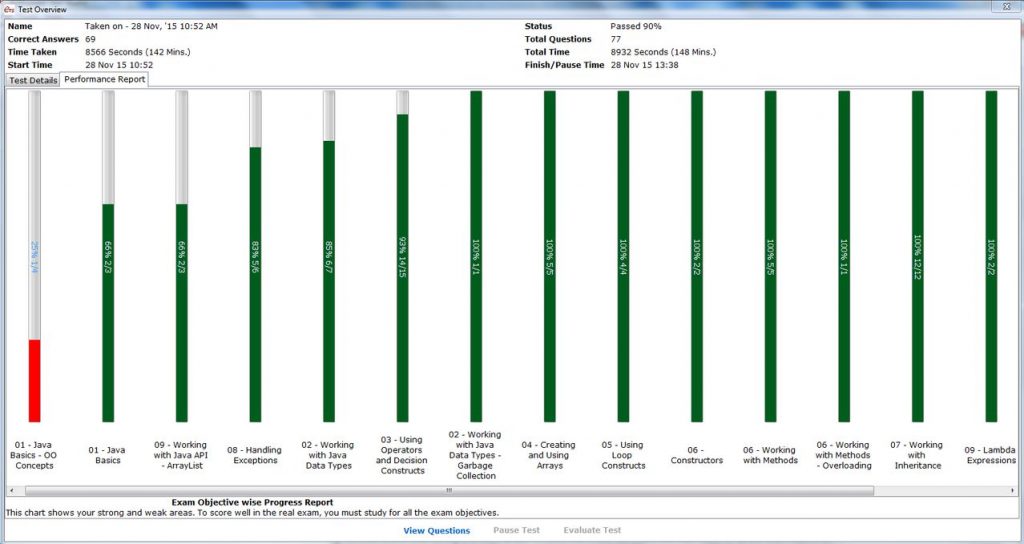Viewport: 1024px width, 544px height.
Task: Click the horizontal scrollbar right arrow
Action: 1012,491
